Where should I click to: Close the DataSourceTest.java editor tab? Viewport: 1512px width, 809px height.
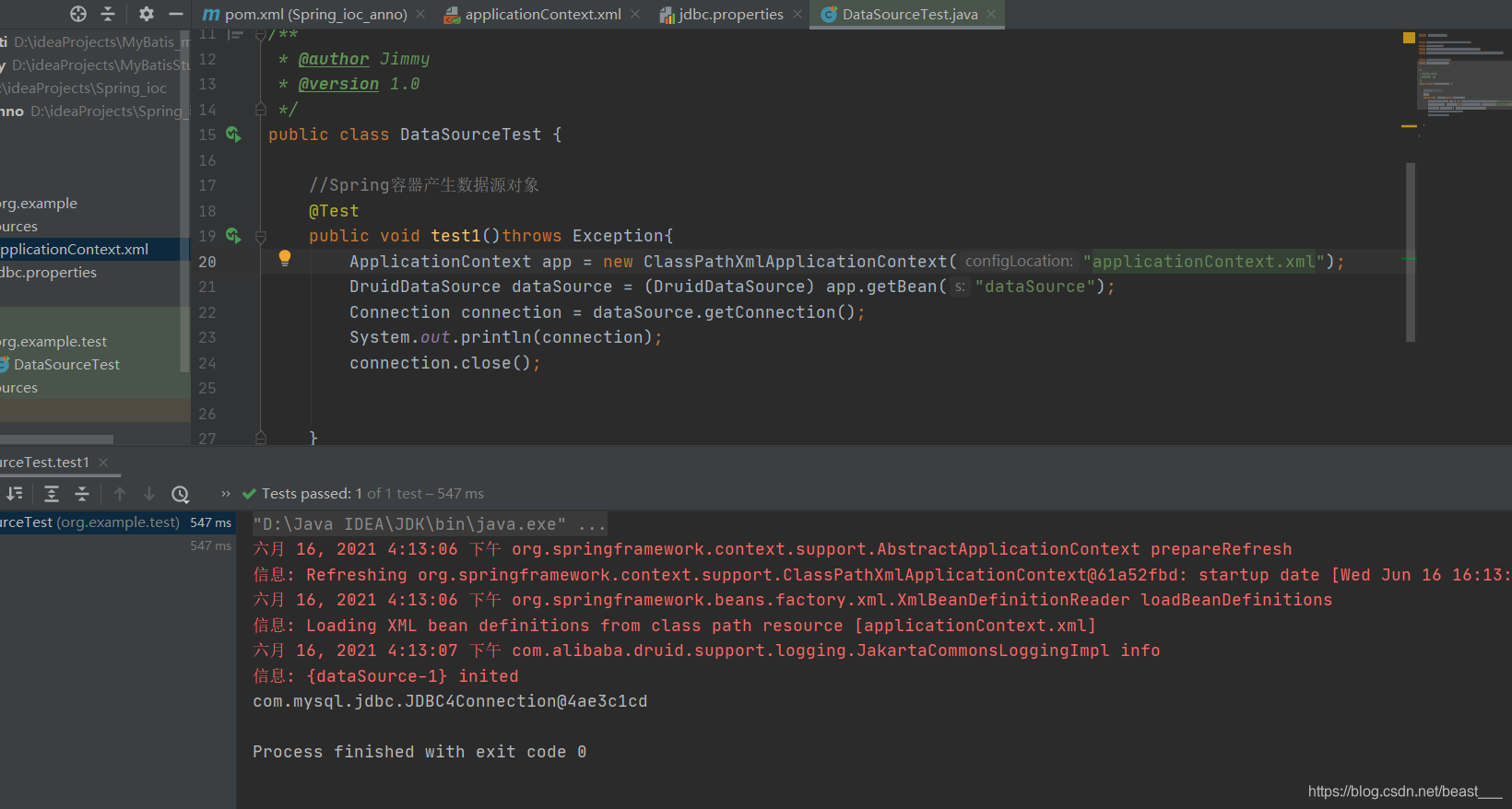[991, 14]
